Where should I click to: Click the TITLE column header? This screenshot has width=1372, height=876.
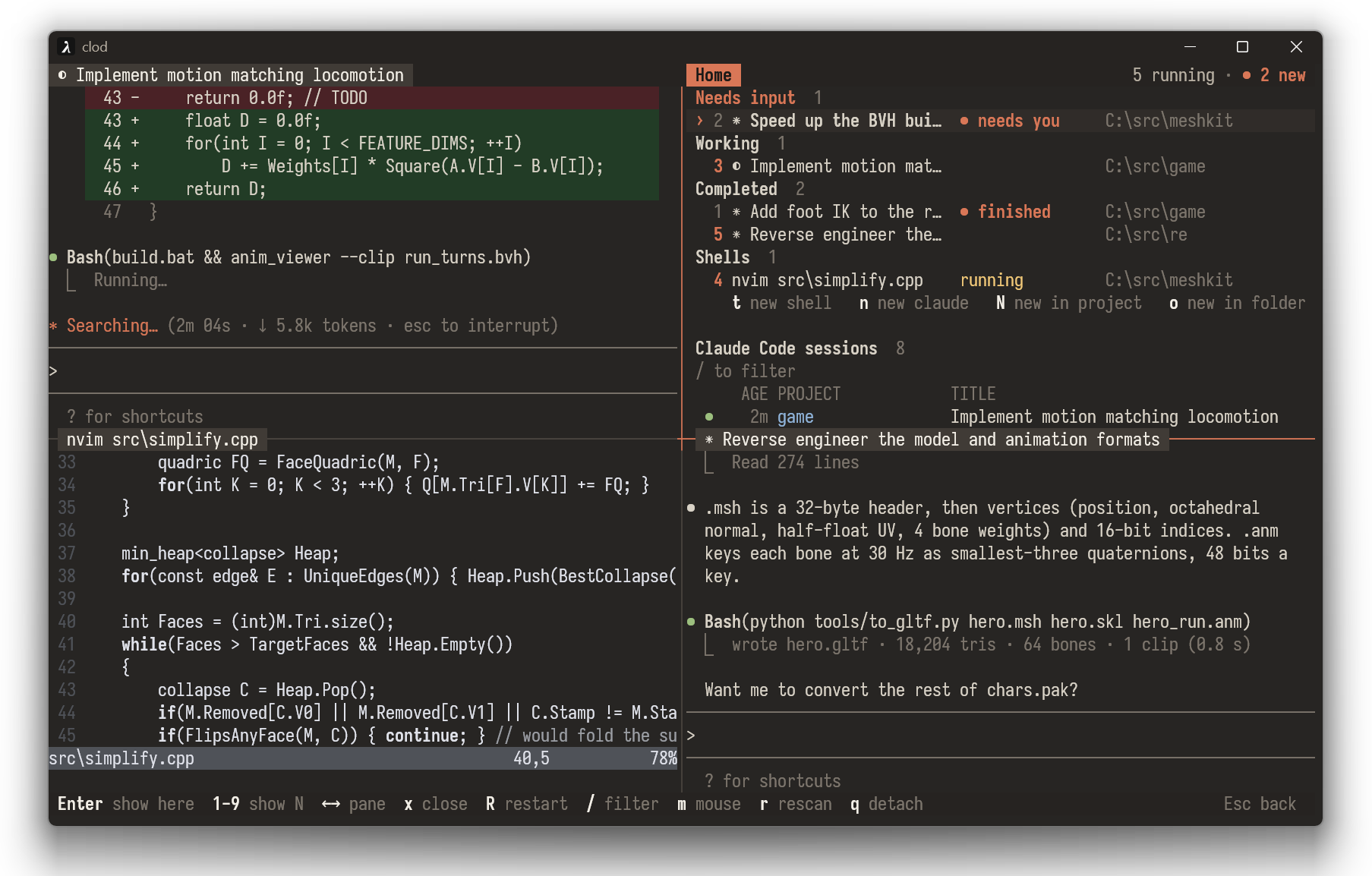click(x=973, y=394)
